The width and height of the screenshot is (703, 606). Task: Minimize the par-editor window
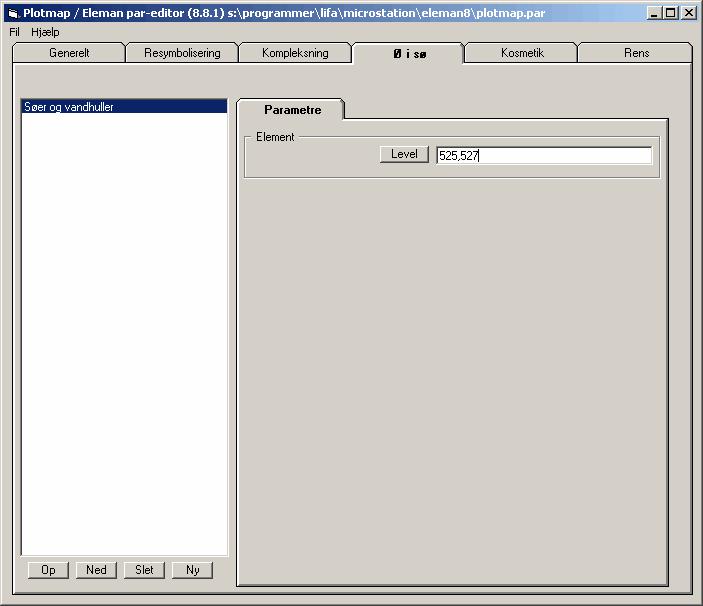[654, 13]
